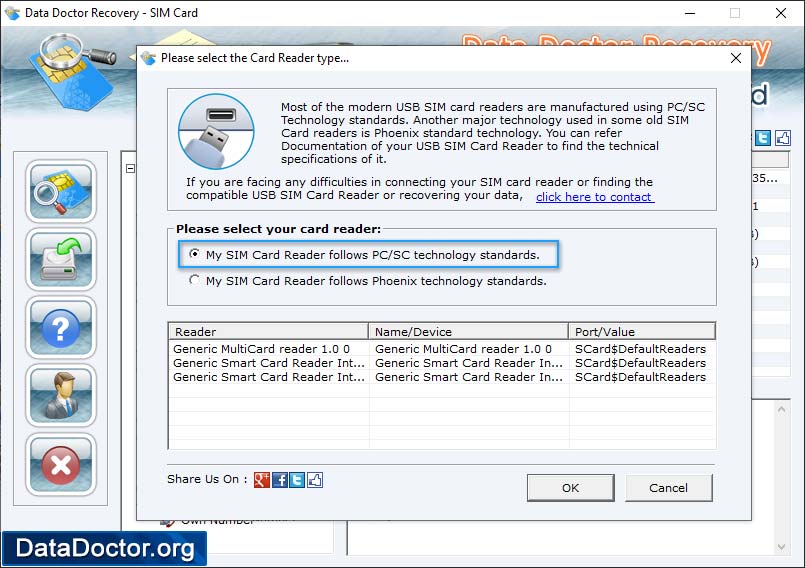This screenshot has height=568, width=805.
Task: Click the Cancel button
Action: pyautogui.click(x=668, y=487)
